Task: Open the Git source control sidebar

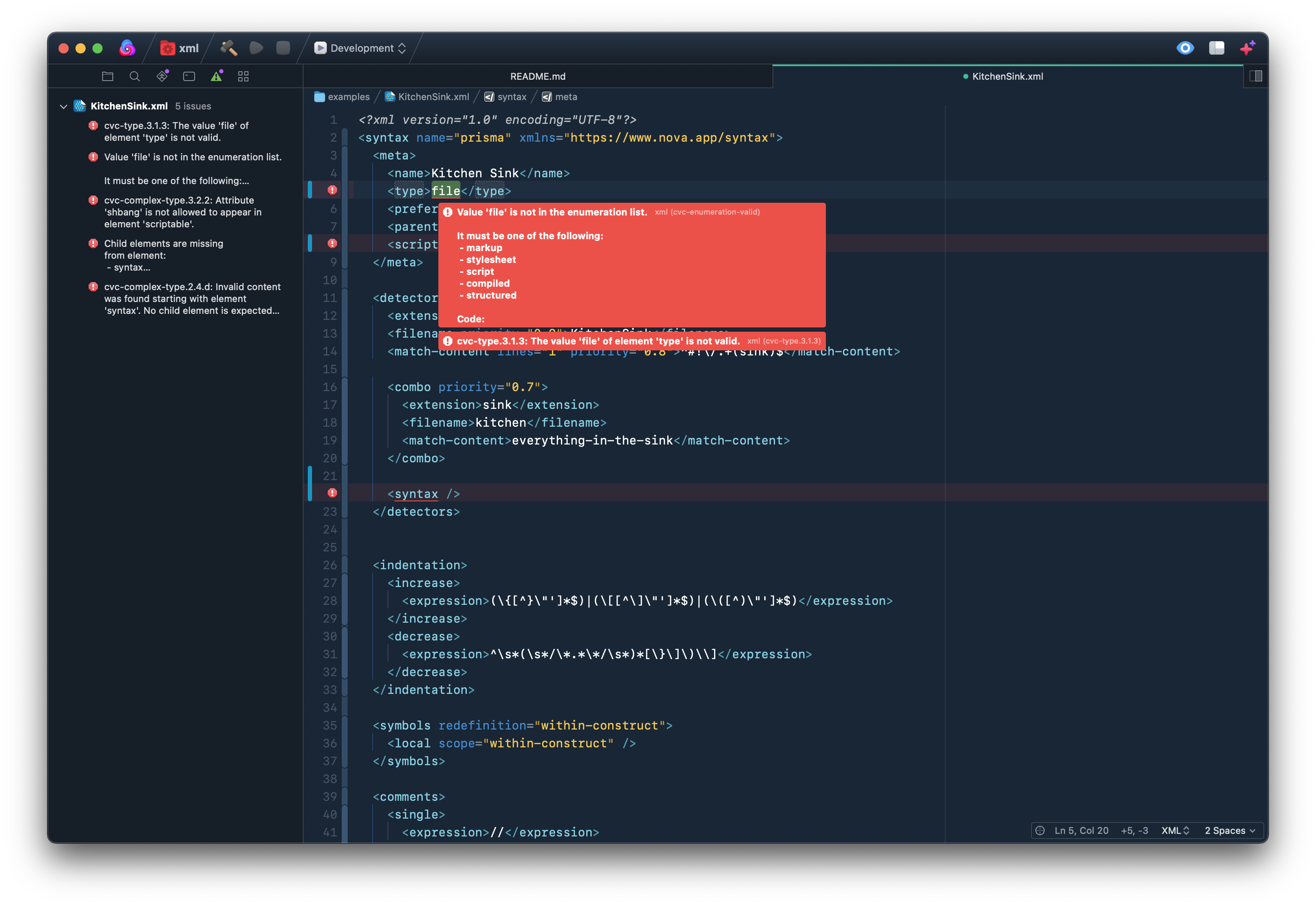Action: 162,76
